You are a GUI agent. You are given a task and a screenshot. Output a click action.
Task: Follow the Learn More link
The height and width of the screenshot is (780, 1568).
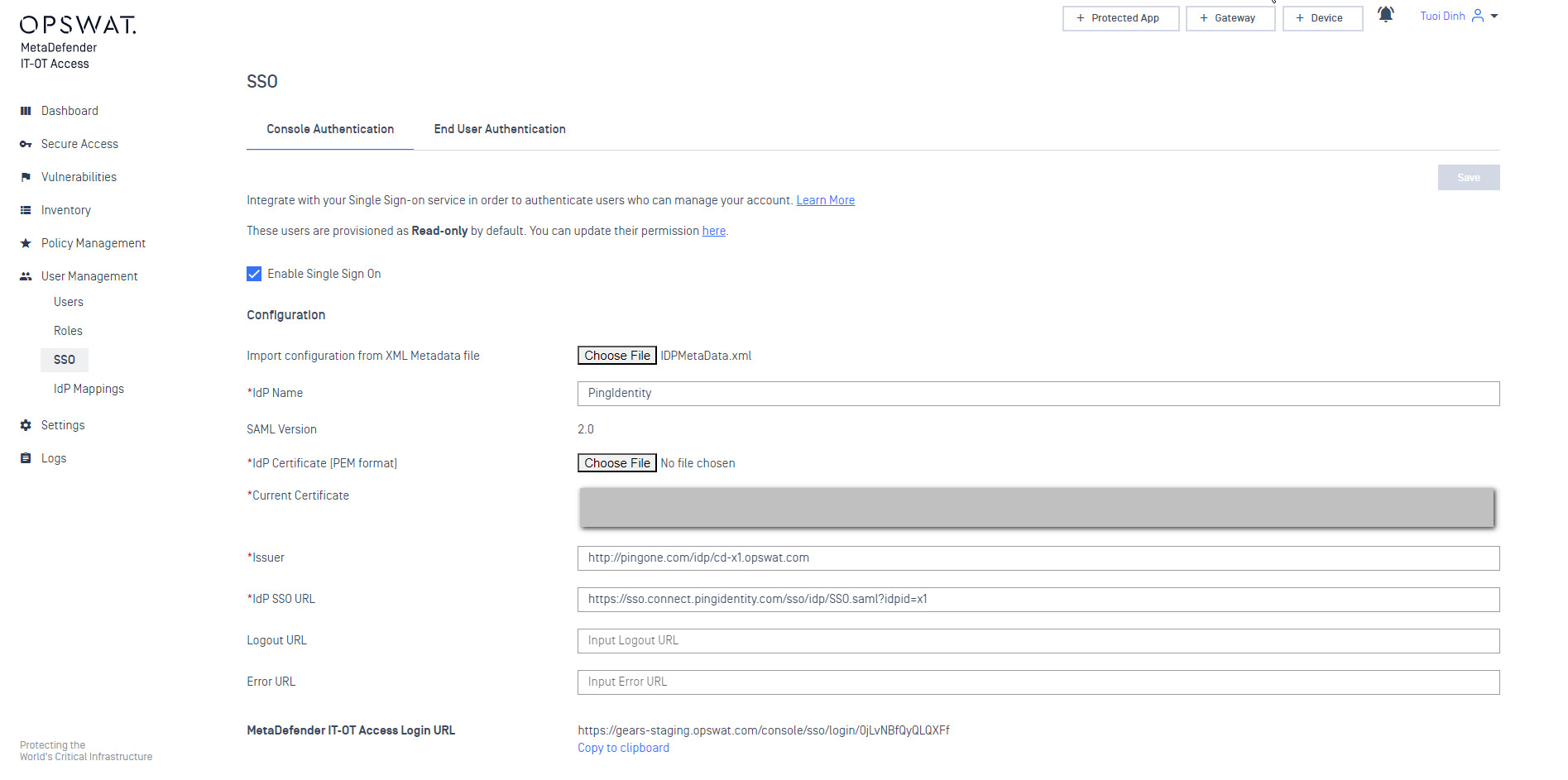click(x=826, y=200)
